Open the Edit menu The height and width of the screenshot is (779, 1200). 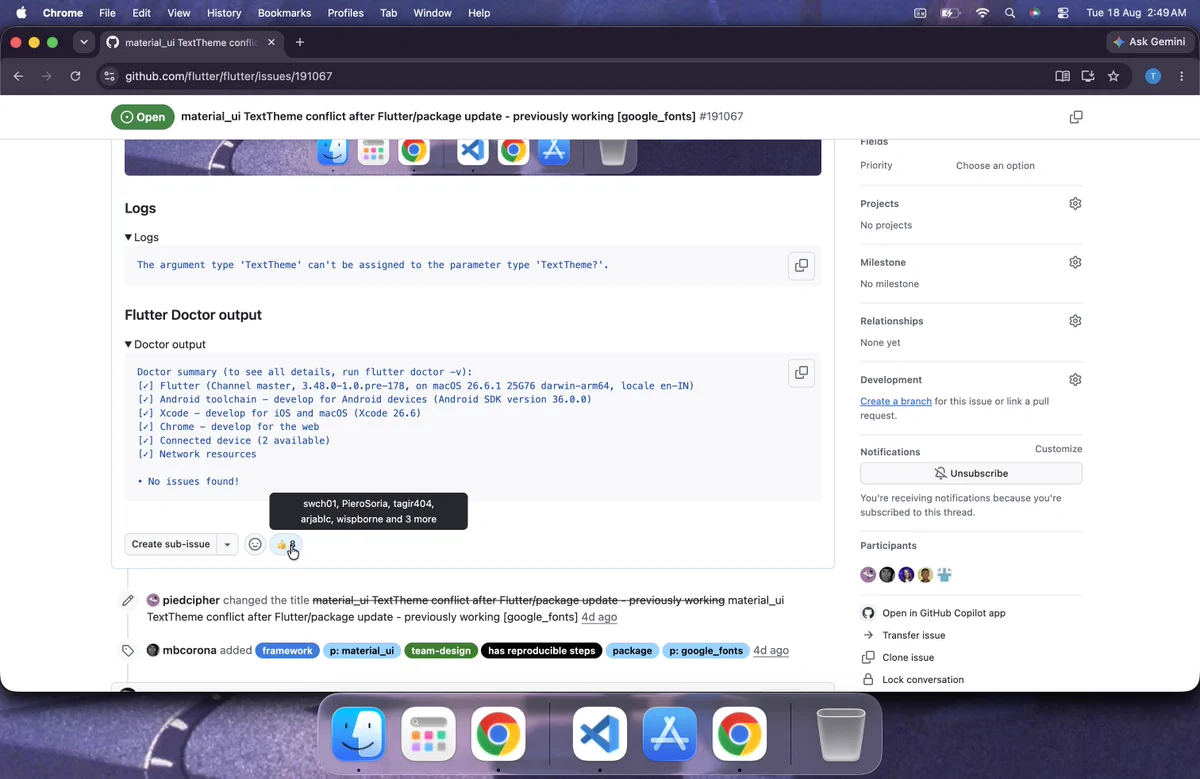click(141, 13)
